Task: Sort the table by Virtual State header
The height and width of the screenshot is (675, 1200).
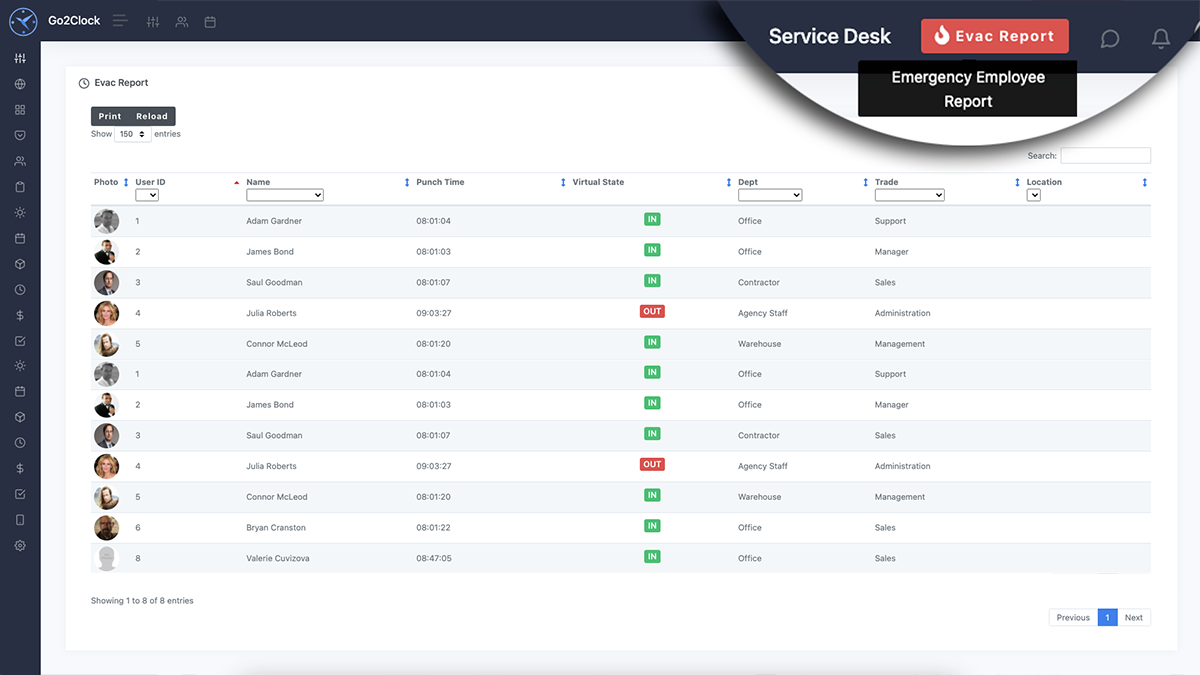Action: [x=598, y=182]
